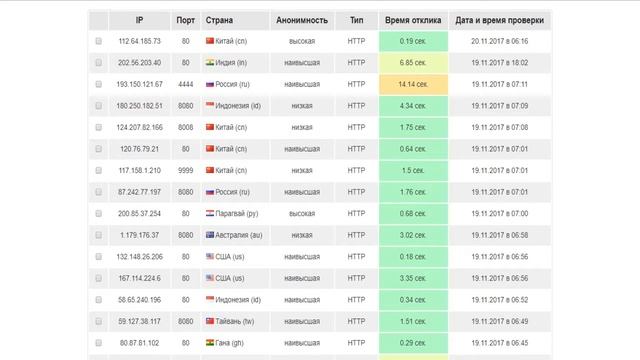Click anonymity низкая in 1.179.176.37 row
The image size is (640, 360).
(x=302, y=236)
